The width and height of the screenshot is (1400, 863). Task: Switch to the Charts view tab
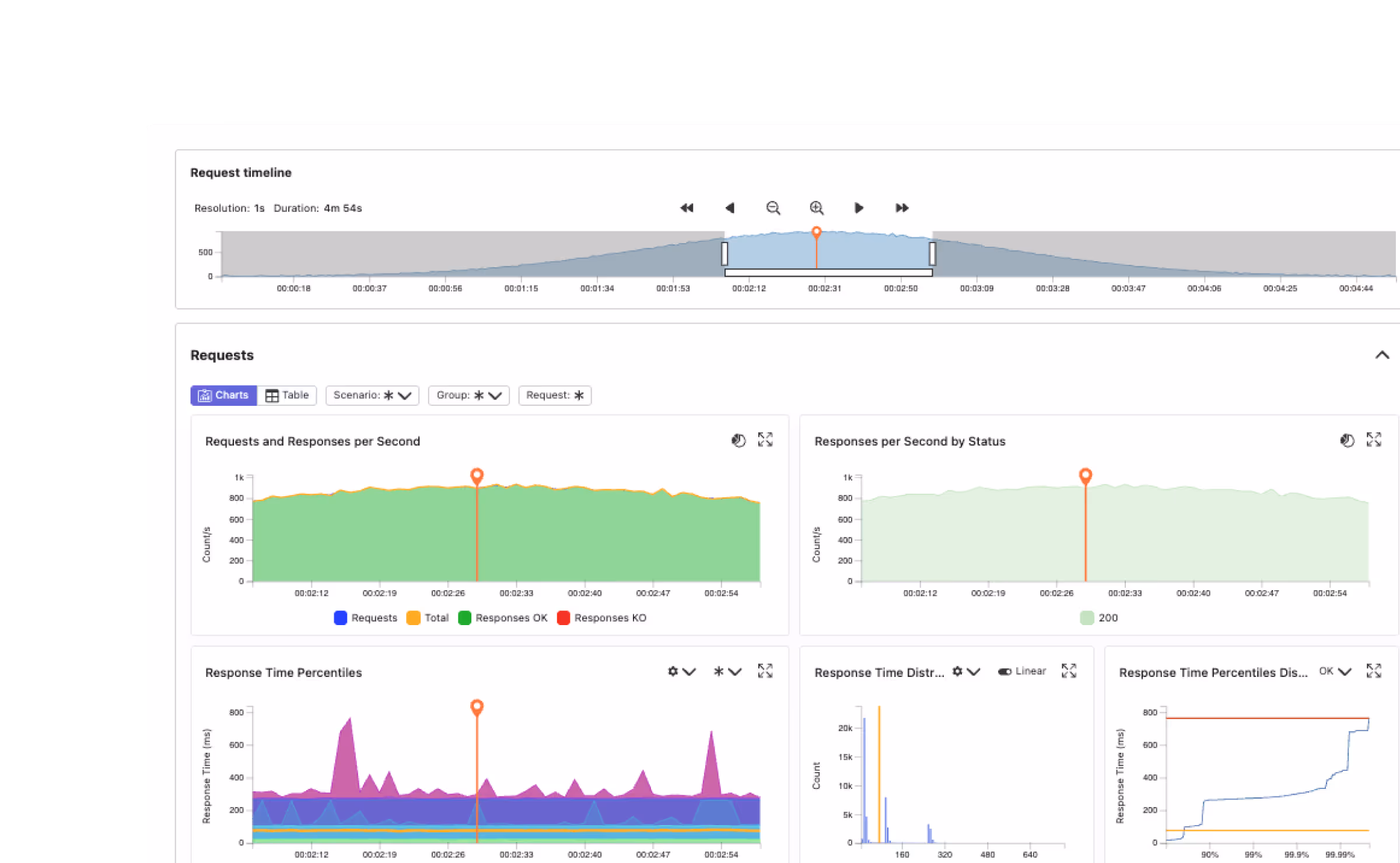click(x=224, y=395)
